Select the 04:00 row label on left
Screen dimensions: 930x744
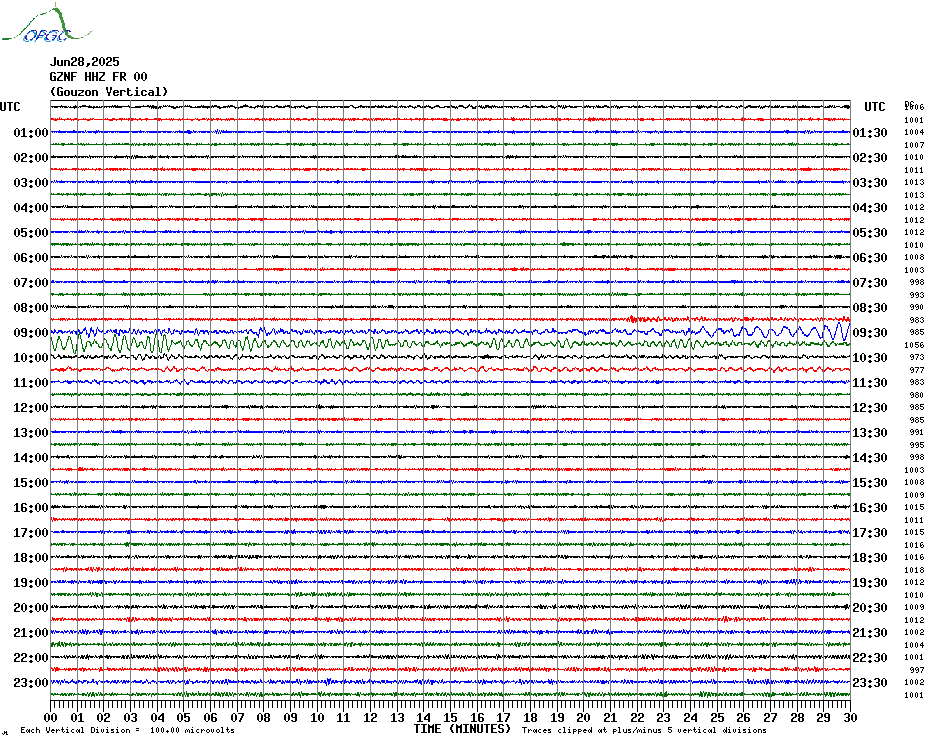[31, 208]
